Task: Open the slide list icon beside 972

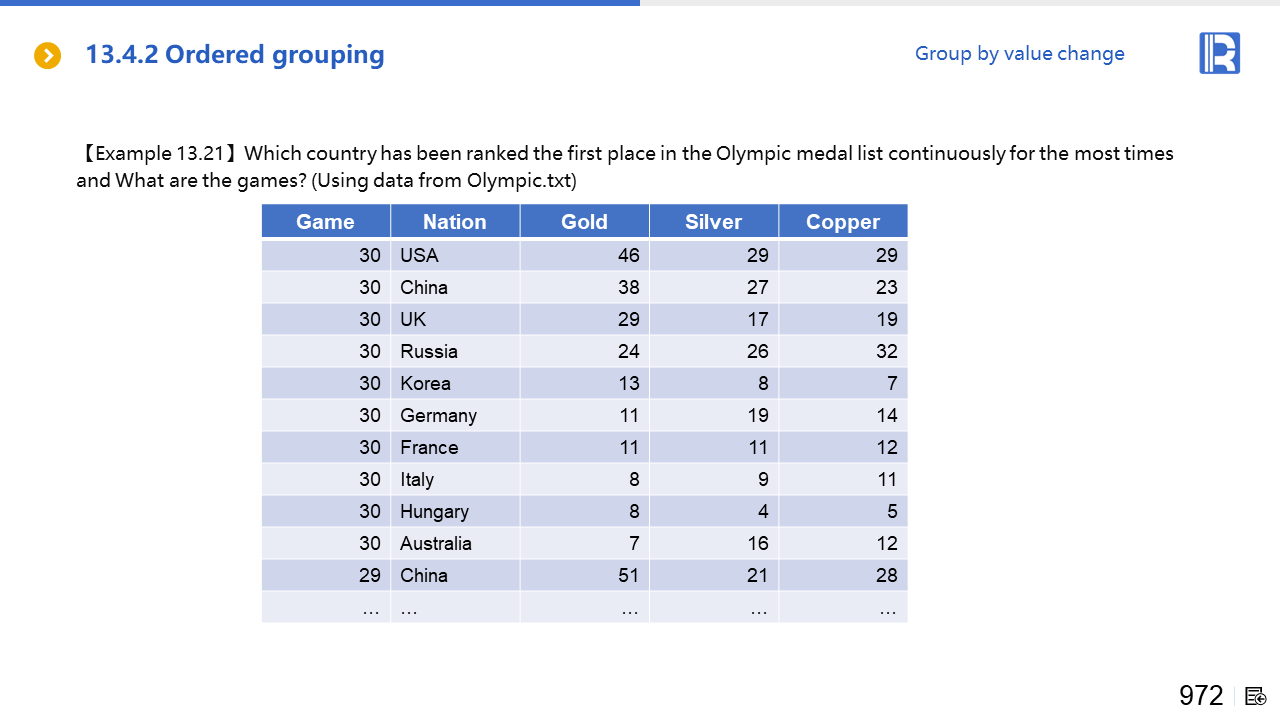Action: pyautogui.click(x=1256, y=696)
